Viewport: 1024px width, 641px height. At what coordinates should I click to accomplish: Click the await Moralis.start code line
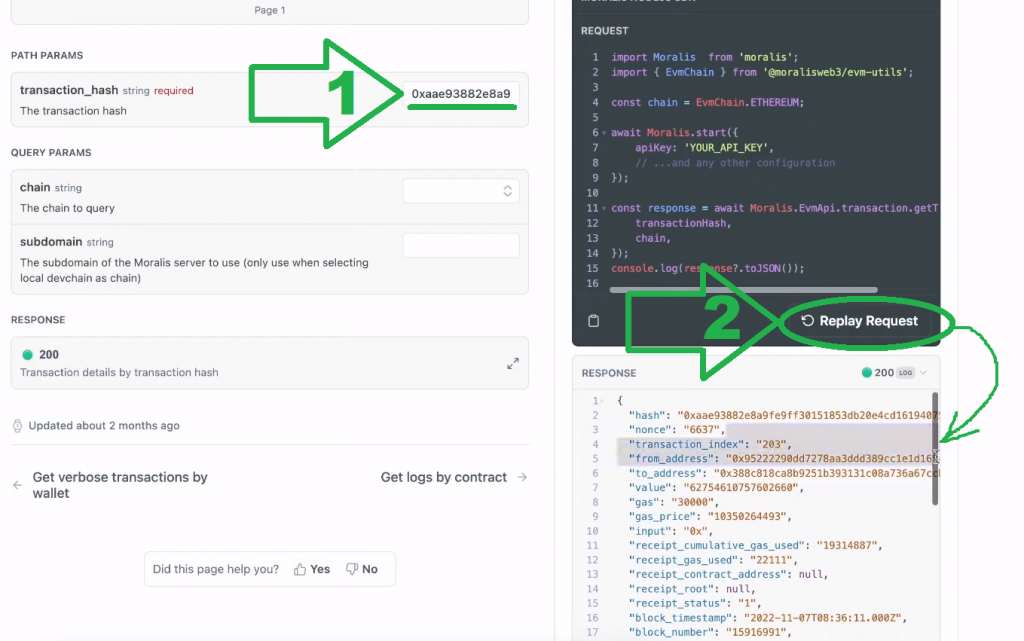pos(674,133)
